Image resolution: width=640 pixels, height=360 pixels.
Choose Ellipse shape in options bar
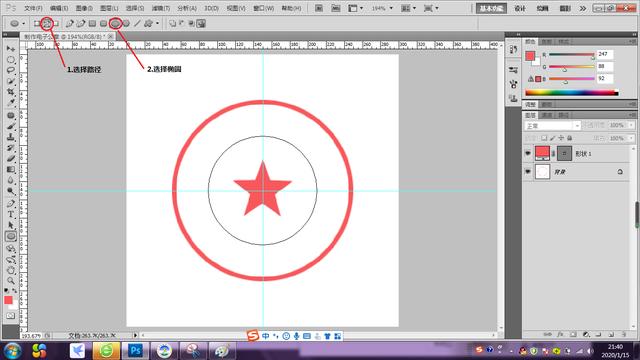tap(115, 24)
